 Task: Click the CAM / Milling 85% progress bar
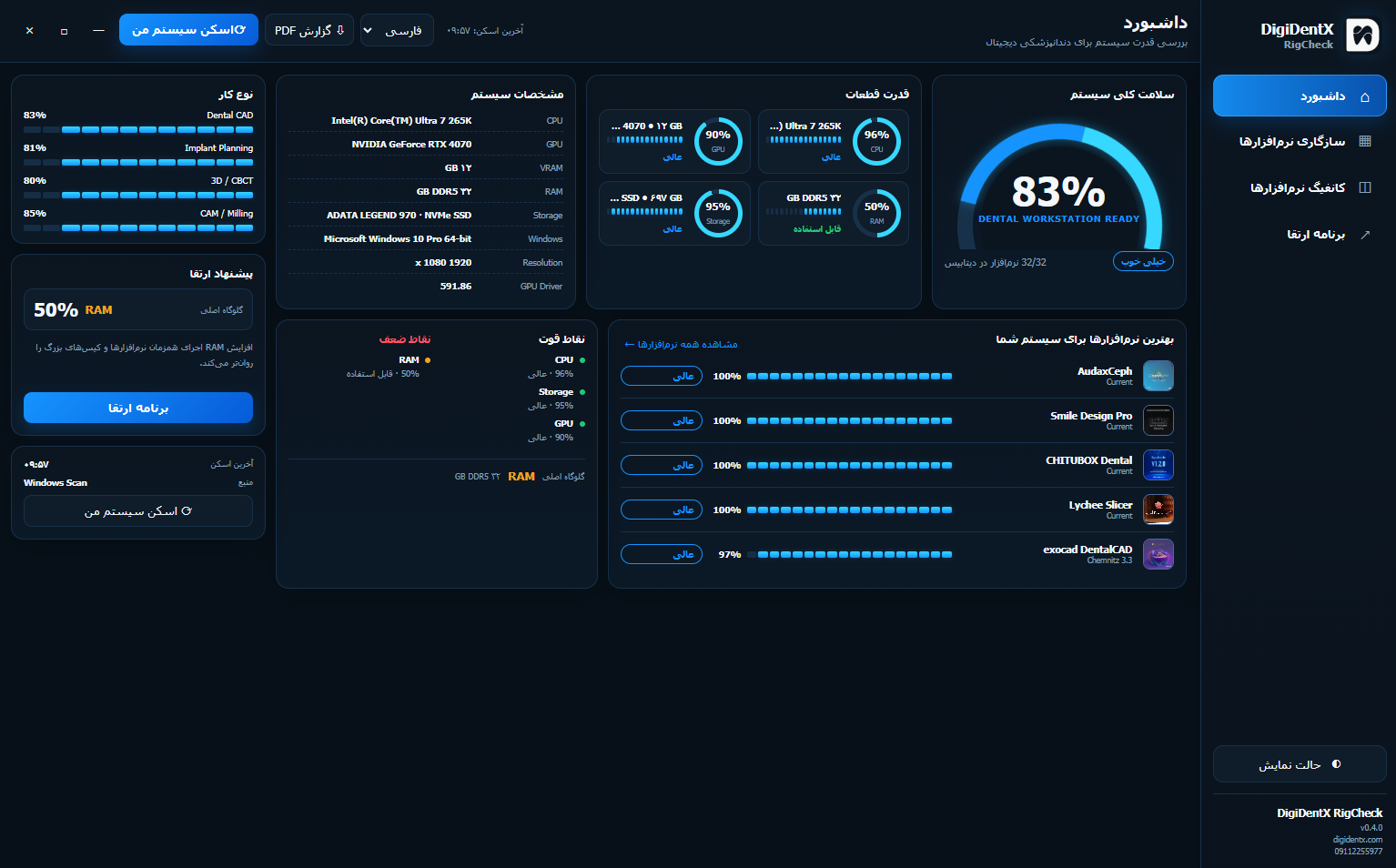click(138, 227)
